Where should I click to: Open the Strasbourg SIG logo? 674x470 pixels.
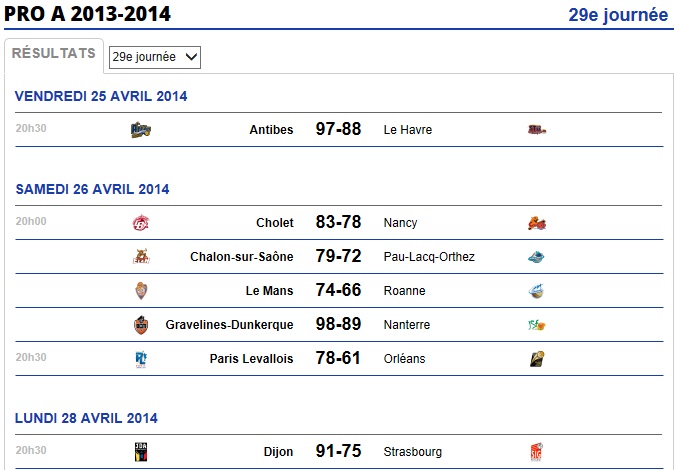click(536, 452)
